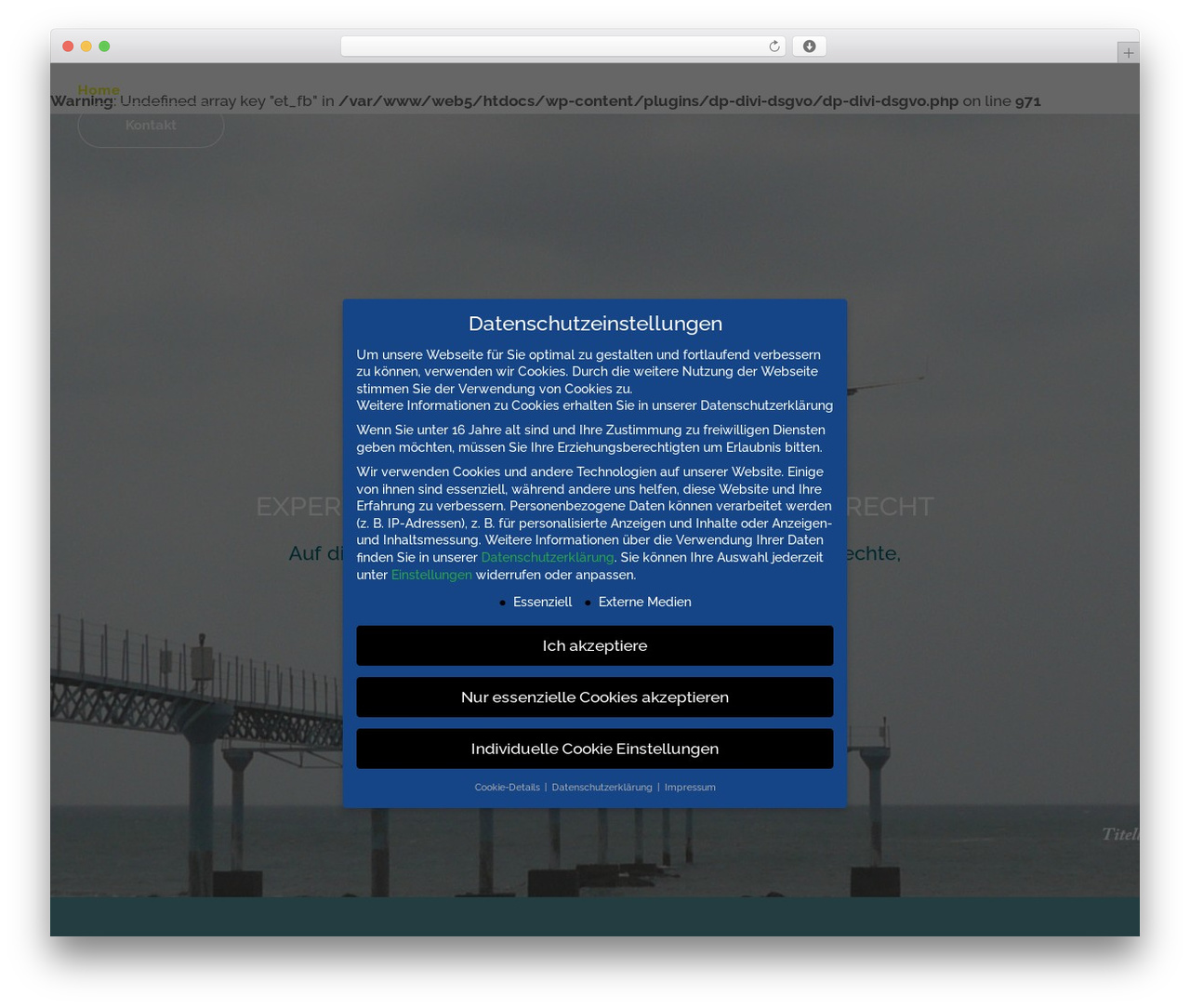Maximize the window with the green button

(104, 46)
